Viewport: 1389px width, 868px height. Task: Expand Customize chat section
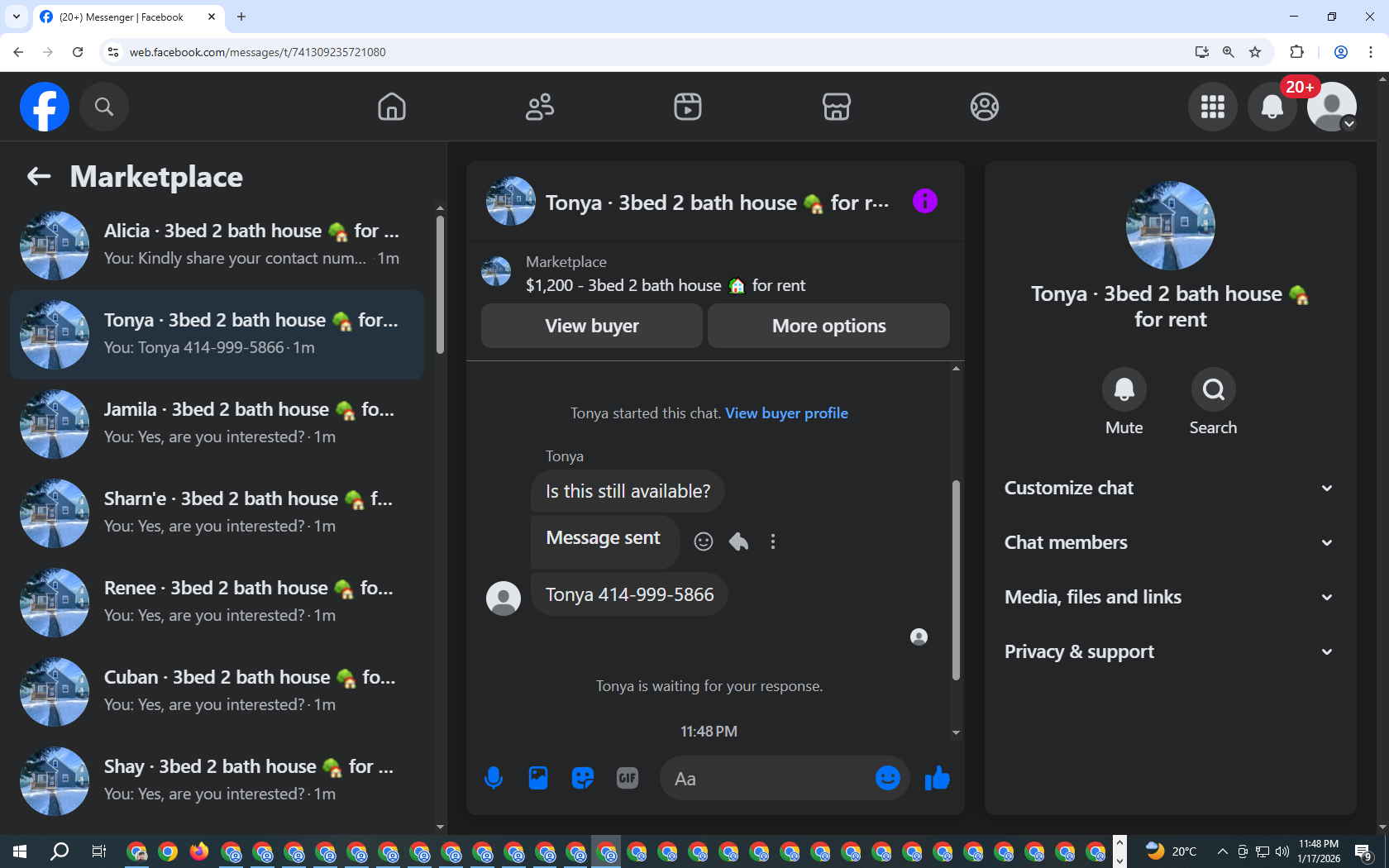click(1170, 488)
